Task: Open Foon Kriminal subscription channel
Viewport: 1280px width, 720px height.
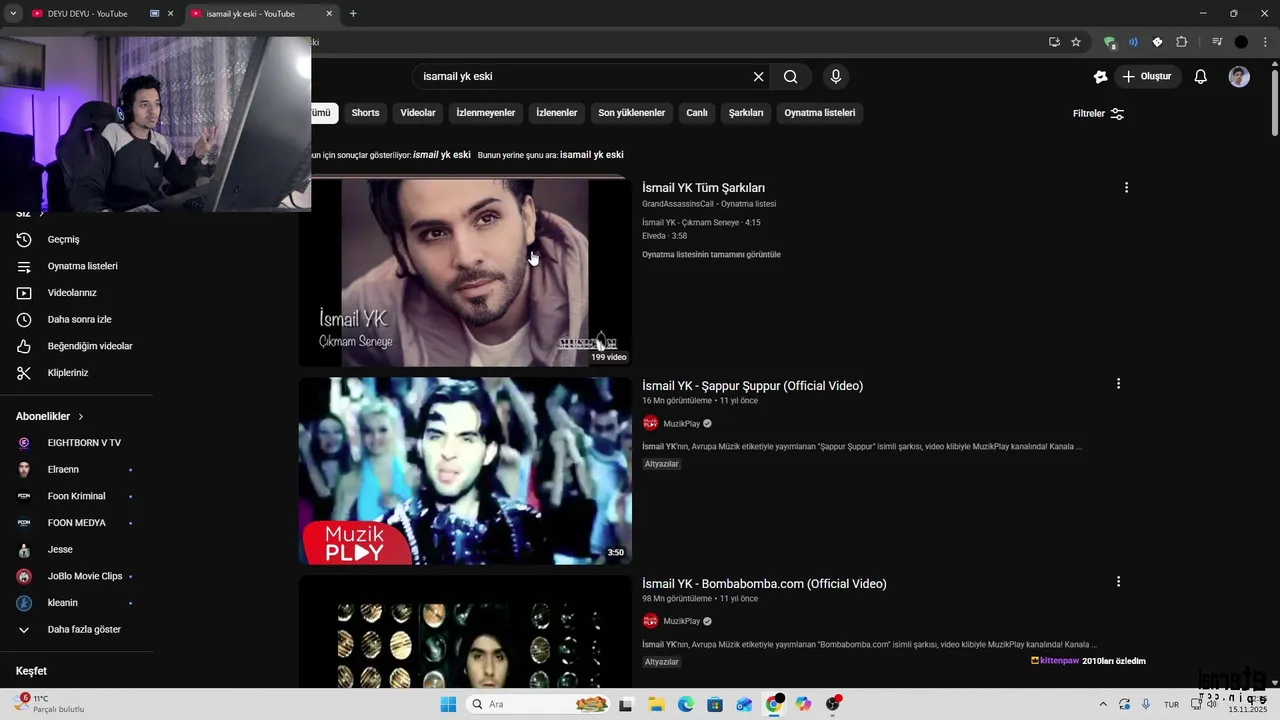Action: (x=76, y=496)
